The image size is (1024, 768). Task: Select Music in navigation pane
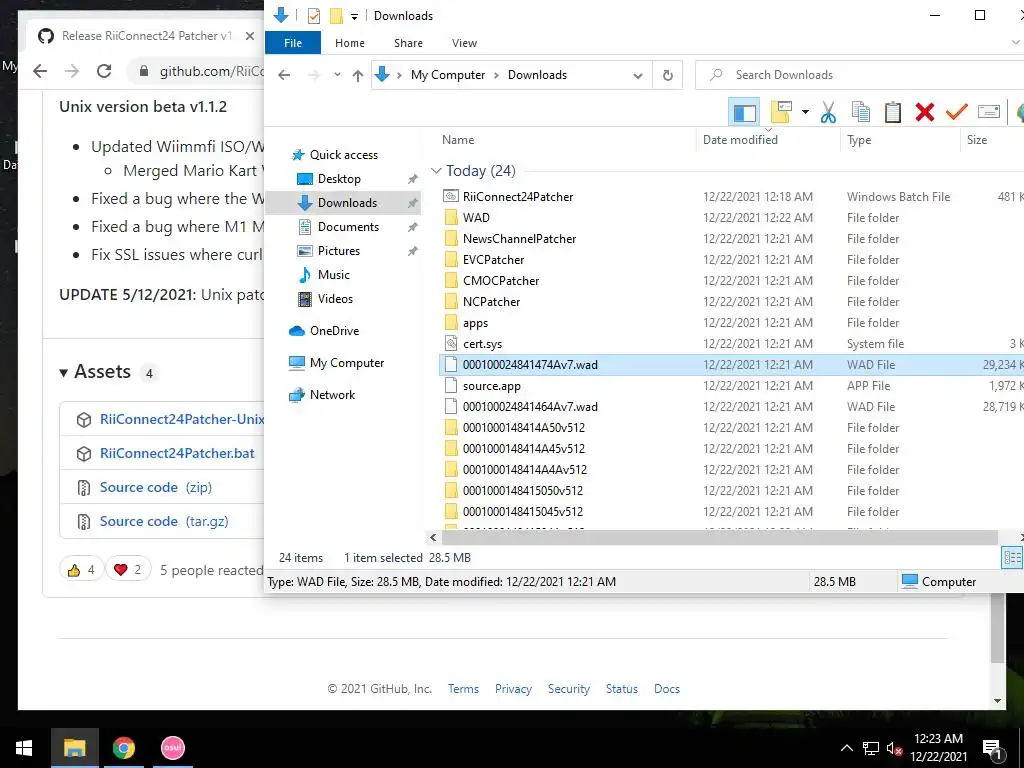(x=334, y=275)
